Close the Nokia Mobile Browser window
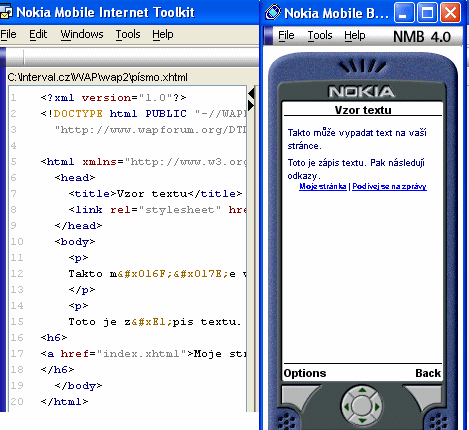 point(450,13)
